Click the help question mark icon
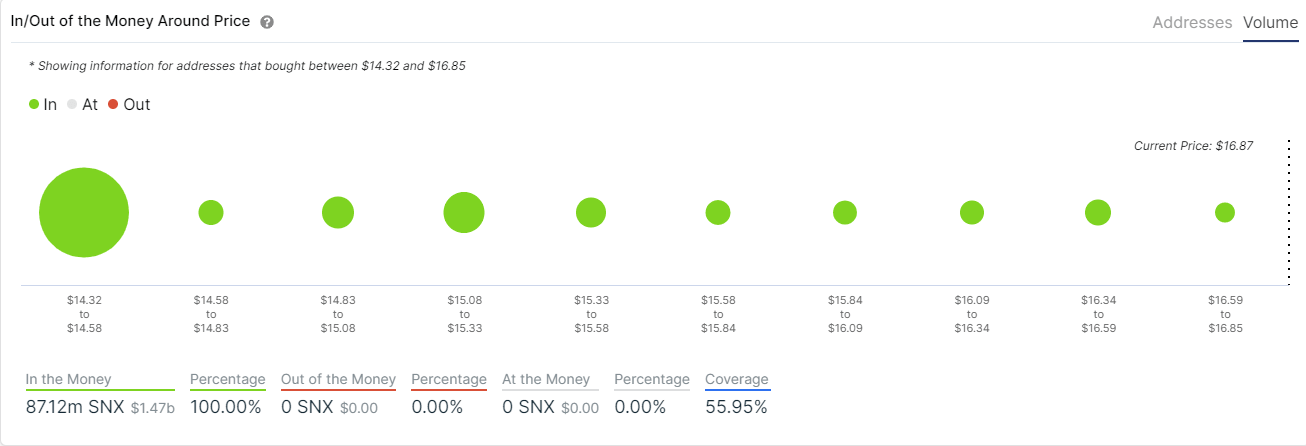The height and width of the screenshot is (446, 1306). tap(267, 22)
